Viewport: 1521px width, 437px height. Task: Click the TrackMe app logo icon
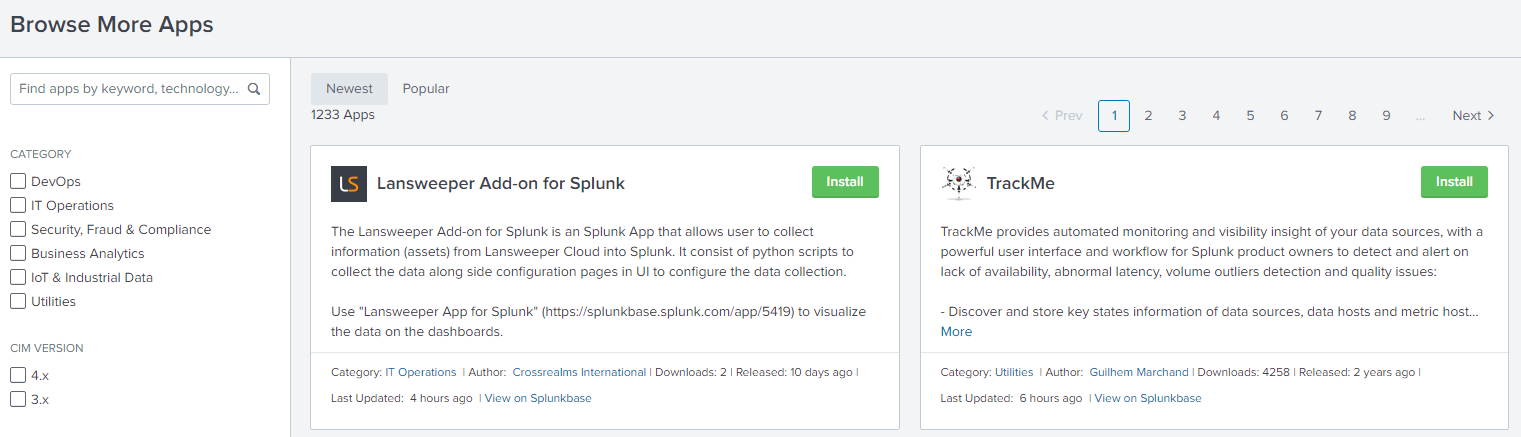tap(958, 183)
